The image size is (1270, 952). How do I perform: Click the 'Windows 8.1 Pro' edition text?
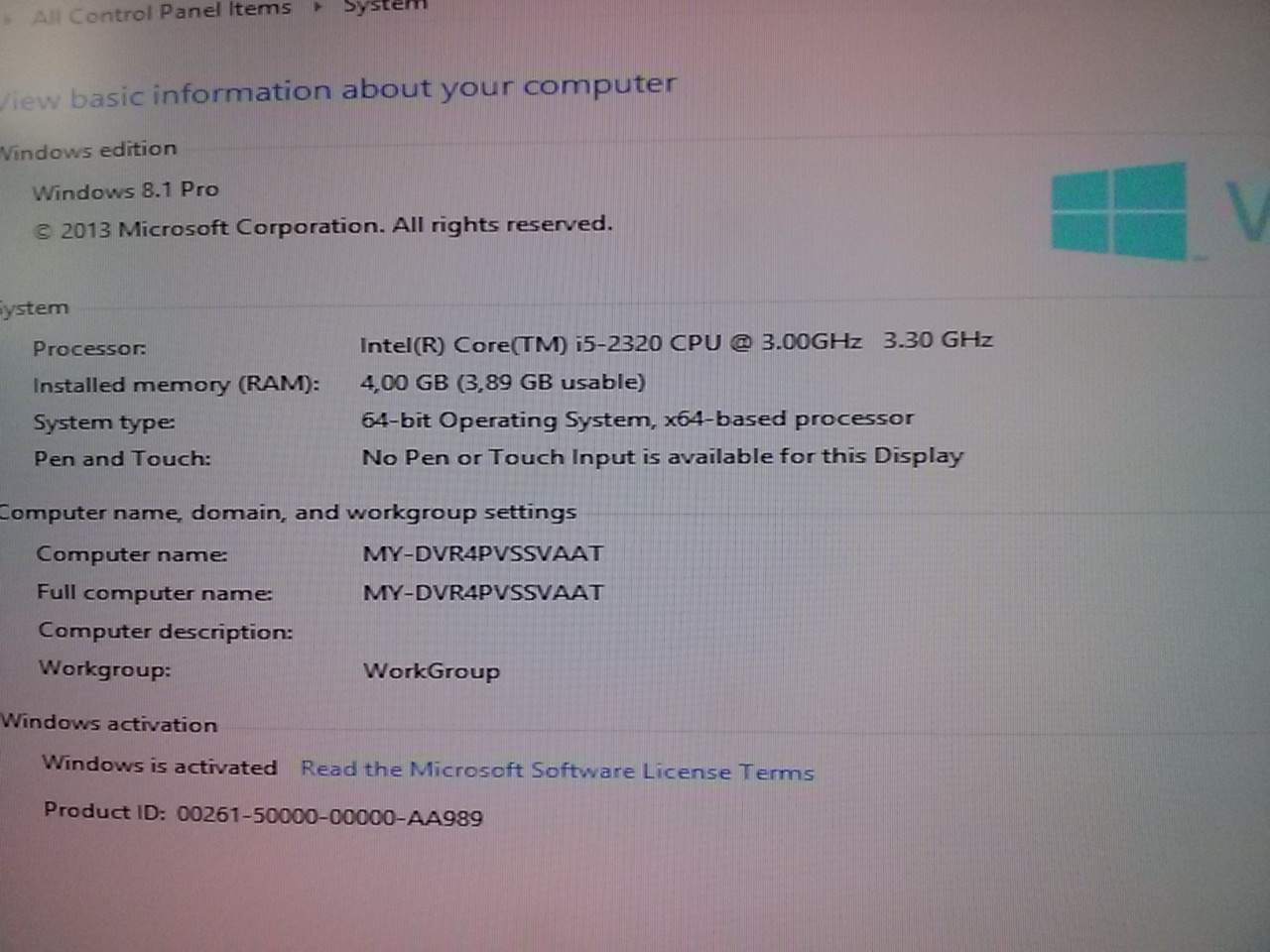coord(125,190)
